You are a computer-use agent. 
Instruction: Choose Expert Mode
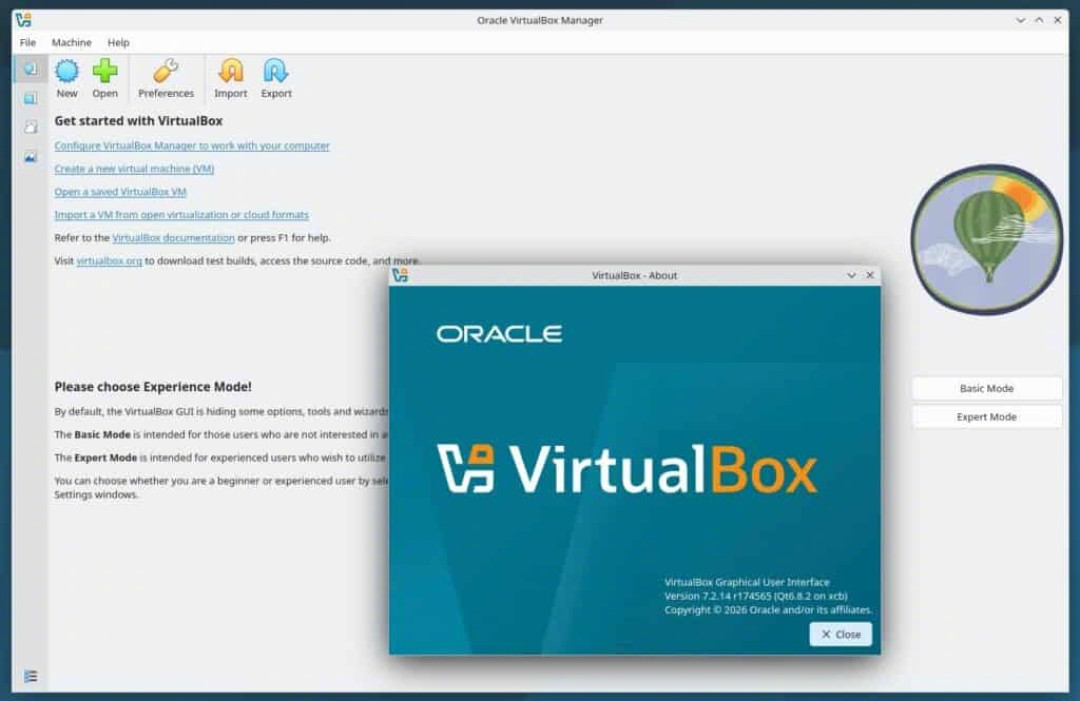pos(986,417)
